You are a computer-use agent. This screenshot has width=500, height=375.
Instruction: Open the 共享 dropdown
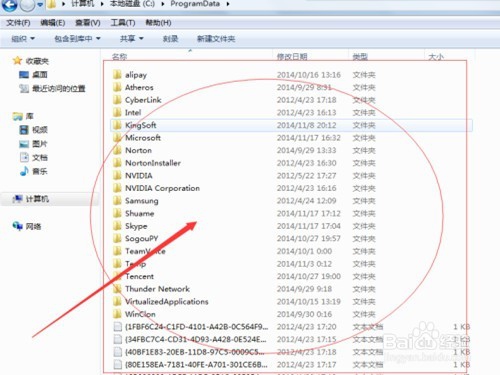point(132,39)
